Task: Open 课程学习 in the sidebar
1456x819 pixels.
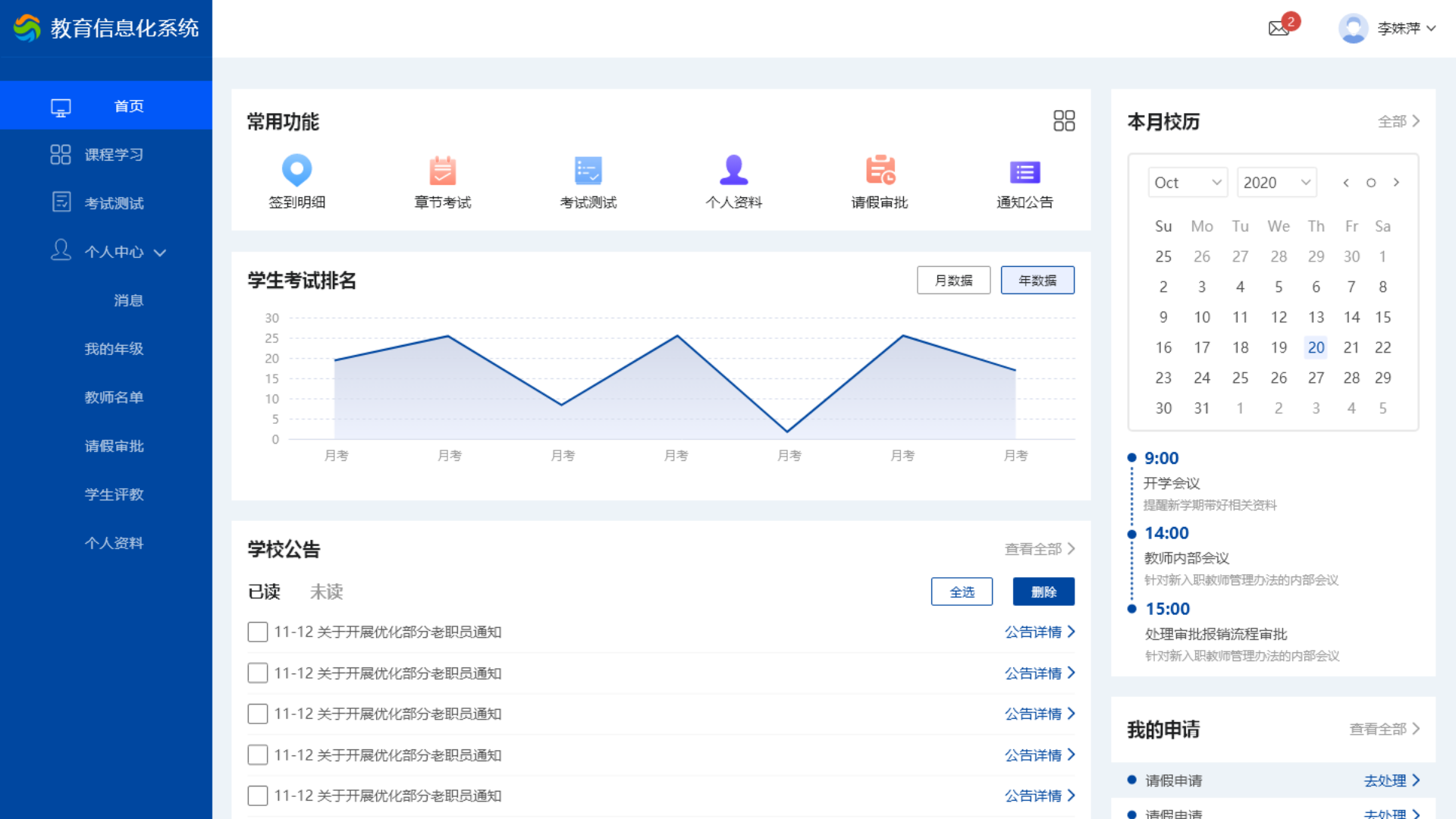Action: click(114, 155)
